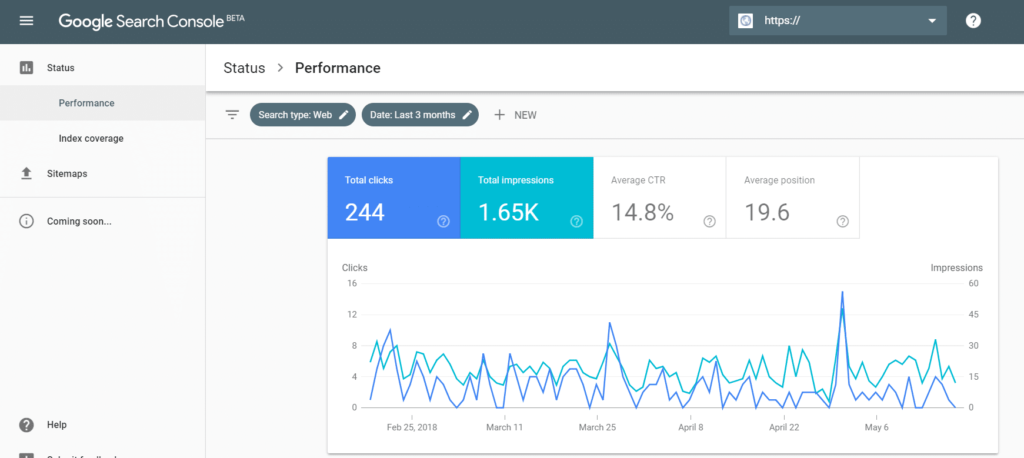Click the 19.6 average position value
The image size is (1024, 458).
pos(767,212)
